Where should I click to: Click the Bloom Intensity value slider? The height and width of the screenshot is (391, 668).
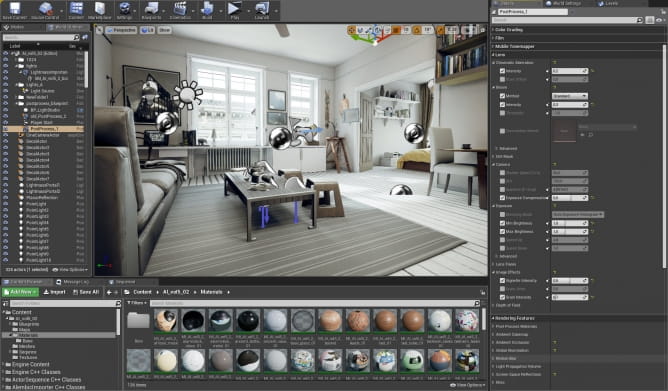point(570,105)
